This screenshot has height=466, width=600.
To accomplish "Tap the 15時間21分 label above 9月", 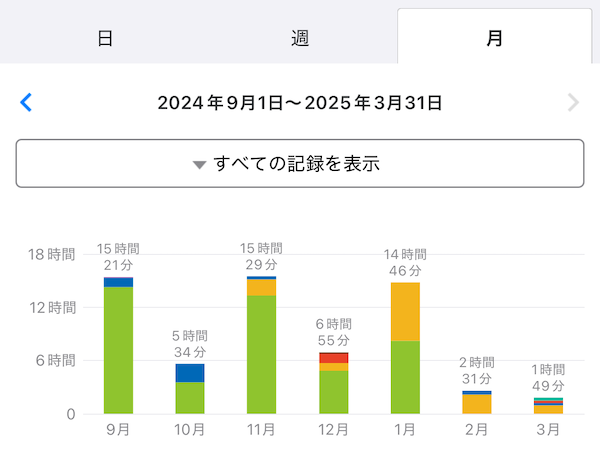I will coord(118,257).
